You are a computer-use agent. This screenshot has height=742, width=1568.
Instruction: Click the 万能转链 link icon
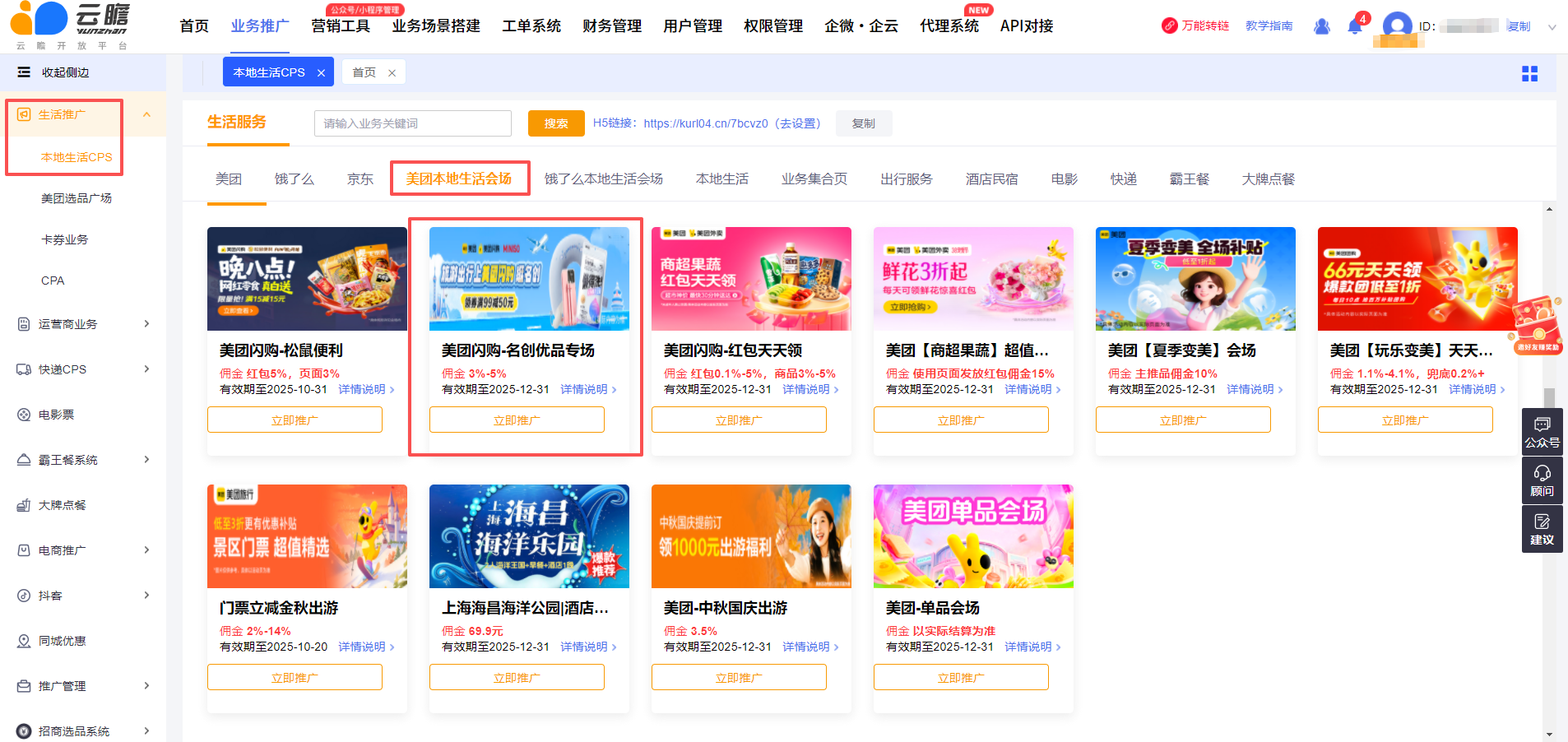[1195, 26]
